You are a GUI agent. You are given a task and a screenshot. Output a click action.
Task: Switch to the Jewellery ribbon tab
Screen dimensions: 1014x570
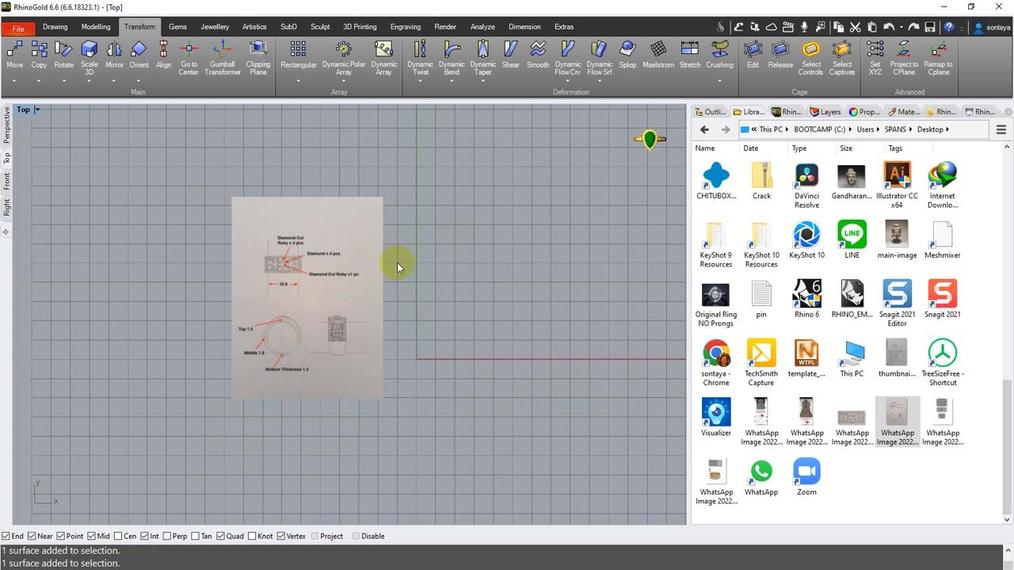pyautogui.click(x=215, y=27)
